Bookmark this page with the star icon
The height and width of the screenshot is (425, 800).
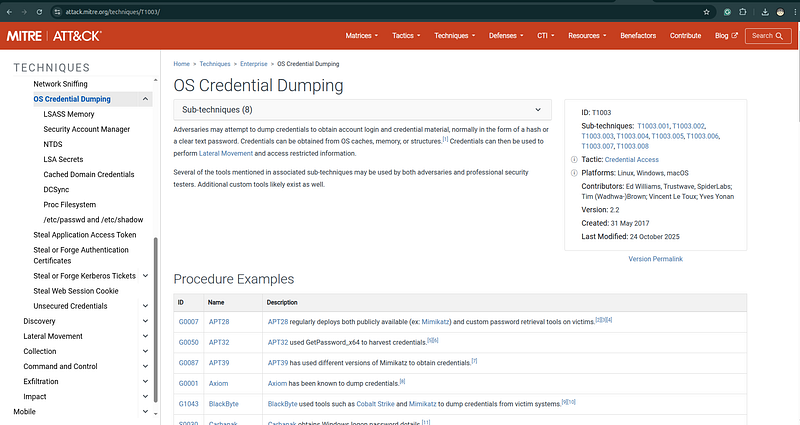(707, 12)
